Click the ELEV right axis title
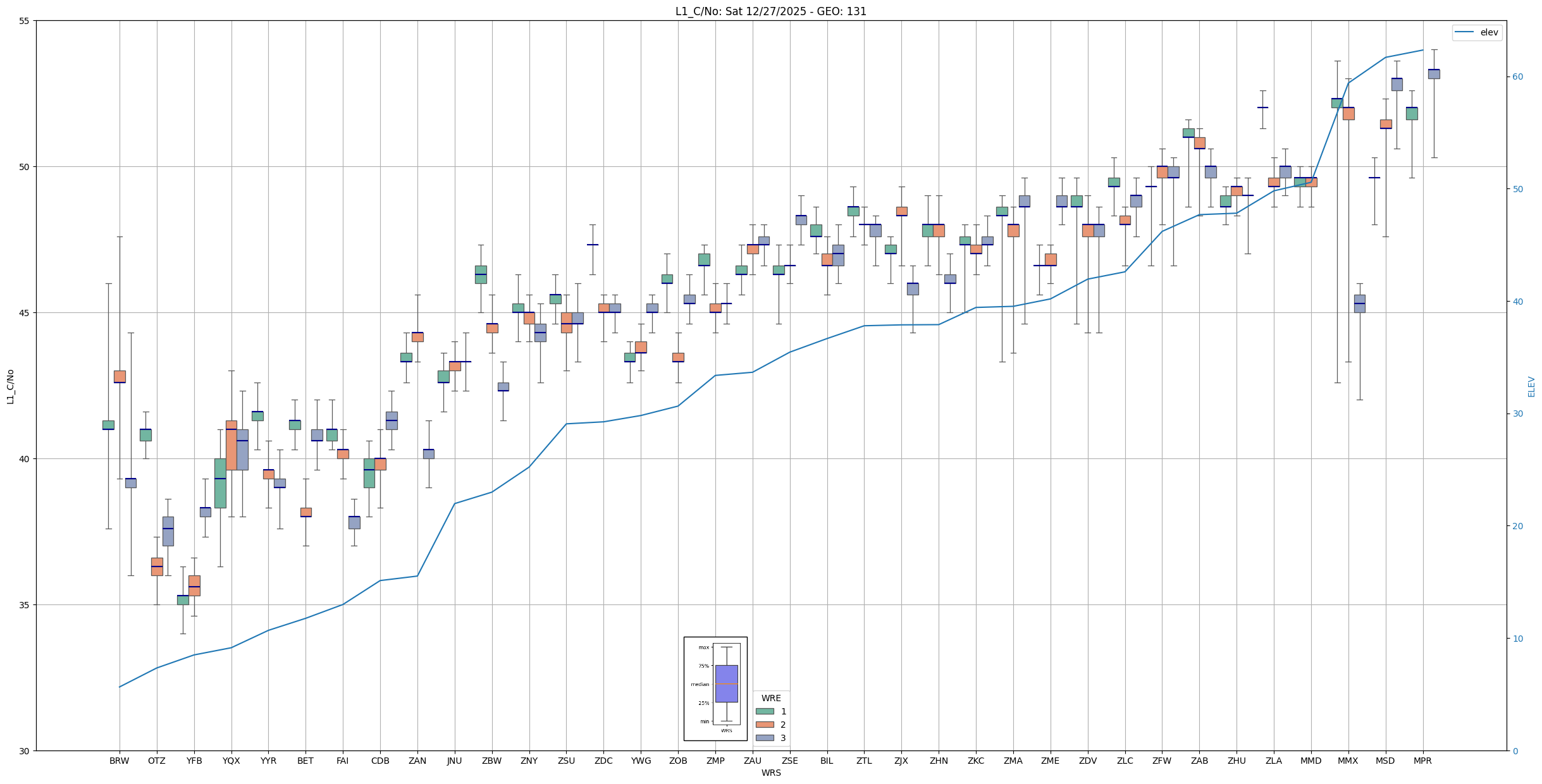Viewport: 1542px width, 784px height. click(1531, 386)
